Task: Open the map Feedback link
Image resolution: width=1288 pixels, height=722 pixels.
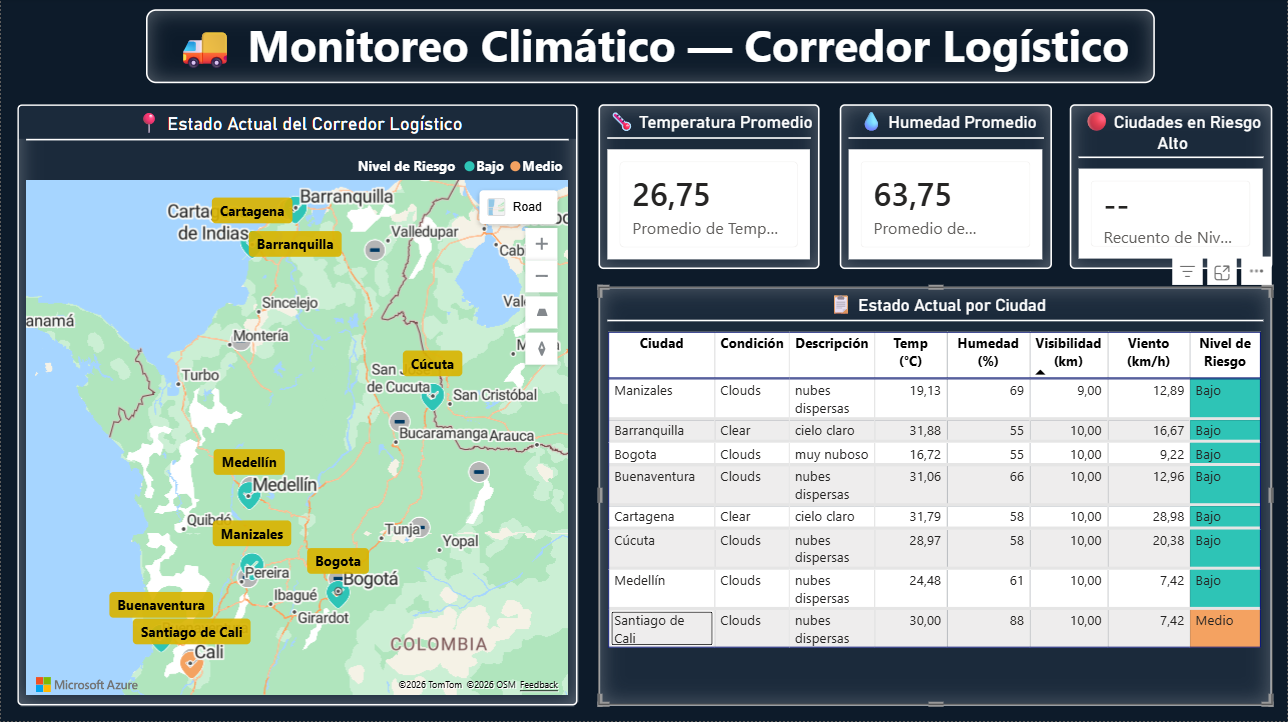Action: pyautogui.click(x=539, y=685)
